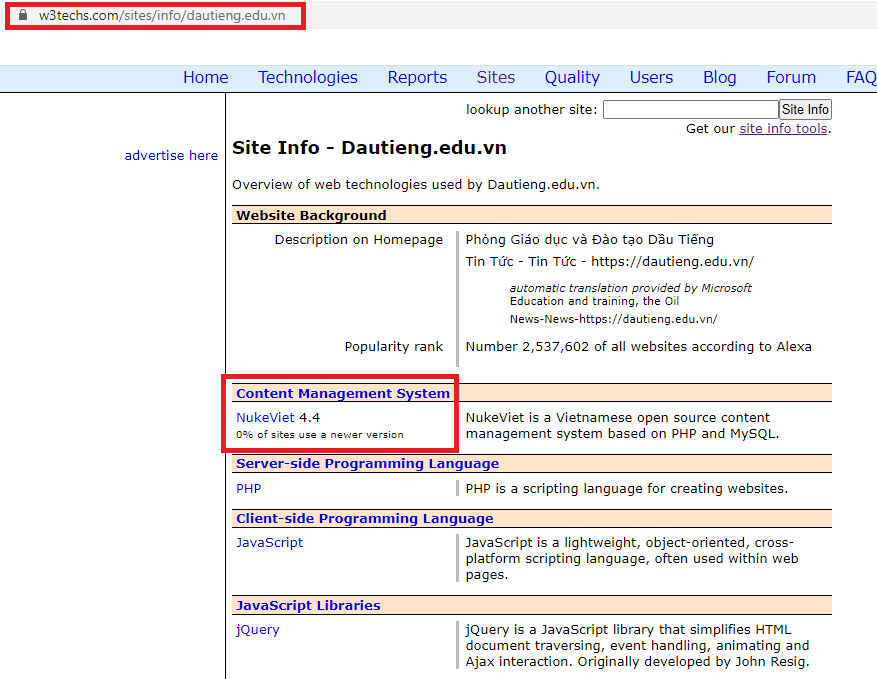Viewport: 877px width, 679px height.
Task: Click the padlock icon in address bar
Action: pyautogui.click(x=23, y=15)
